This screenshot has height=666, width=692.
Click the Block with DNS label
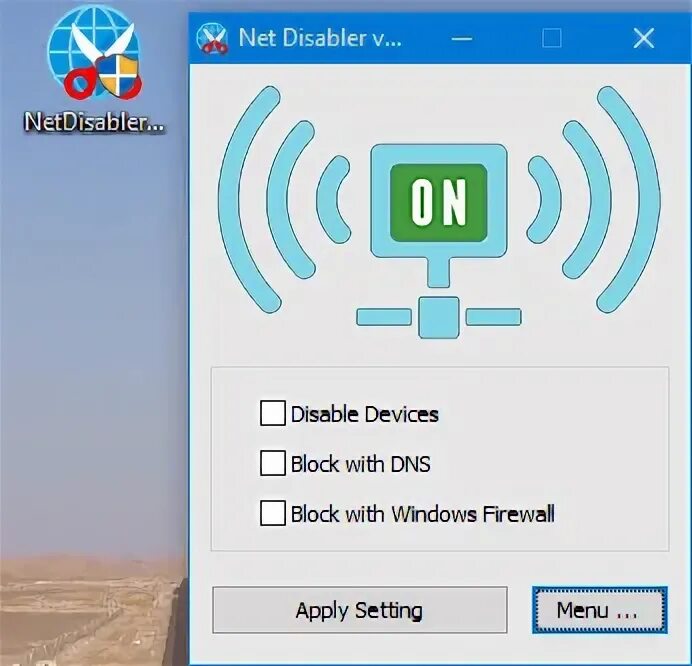pyautogui.click(x=361, y=464)
